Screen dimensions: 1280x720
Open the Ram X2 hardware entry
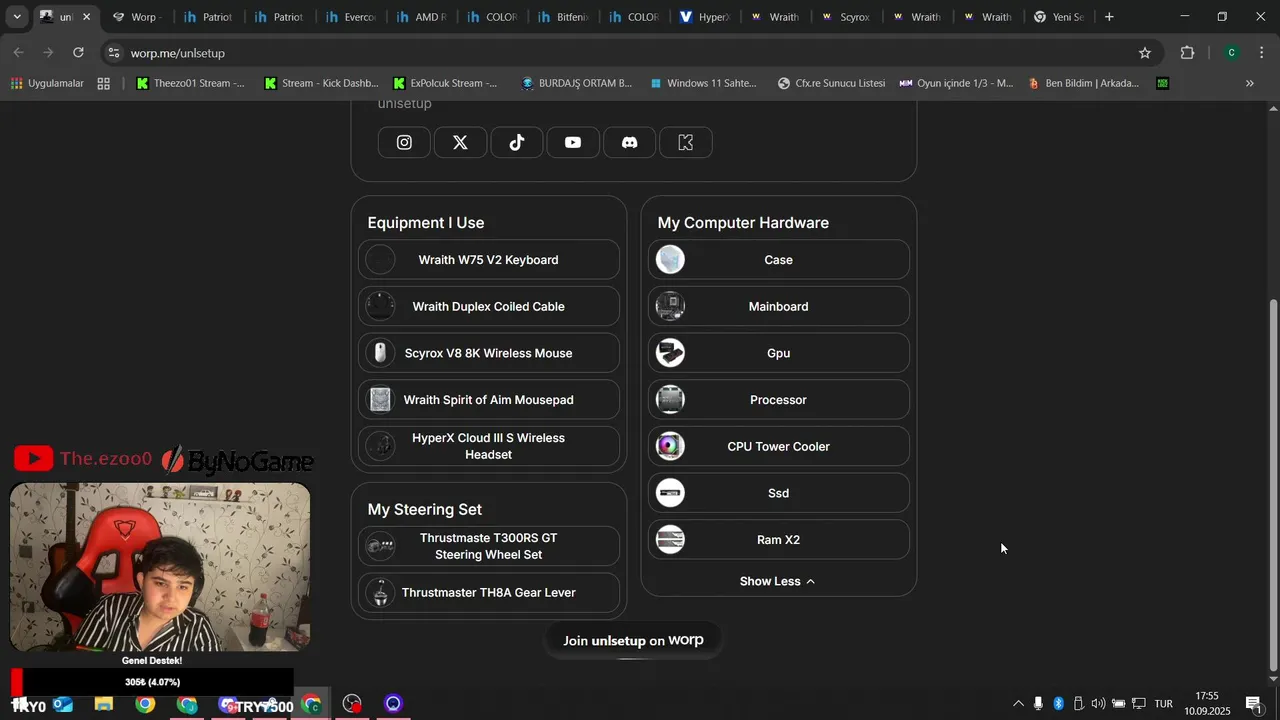[779, 540]
